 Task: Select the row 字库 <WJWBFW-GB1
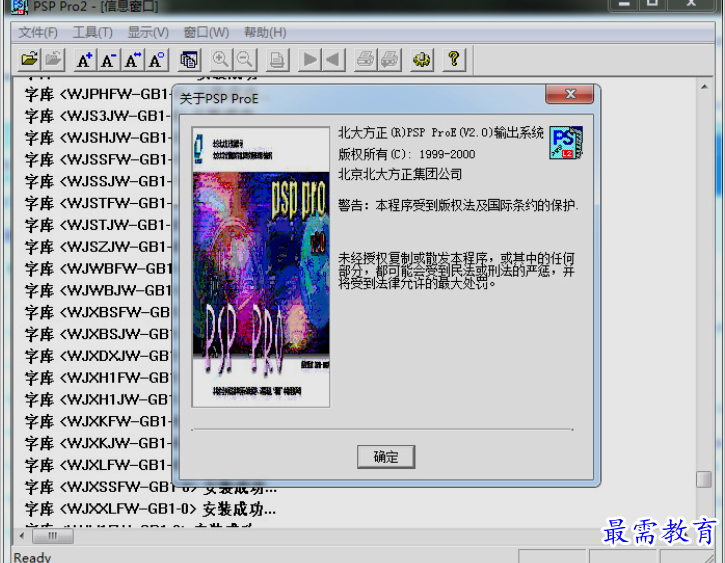point(98,269)
